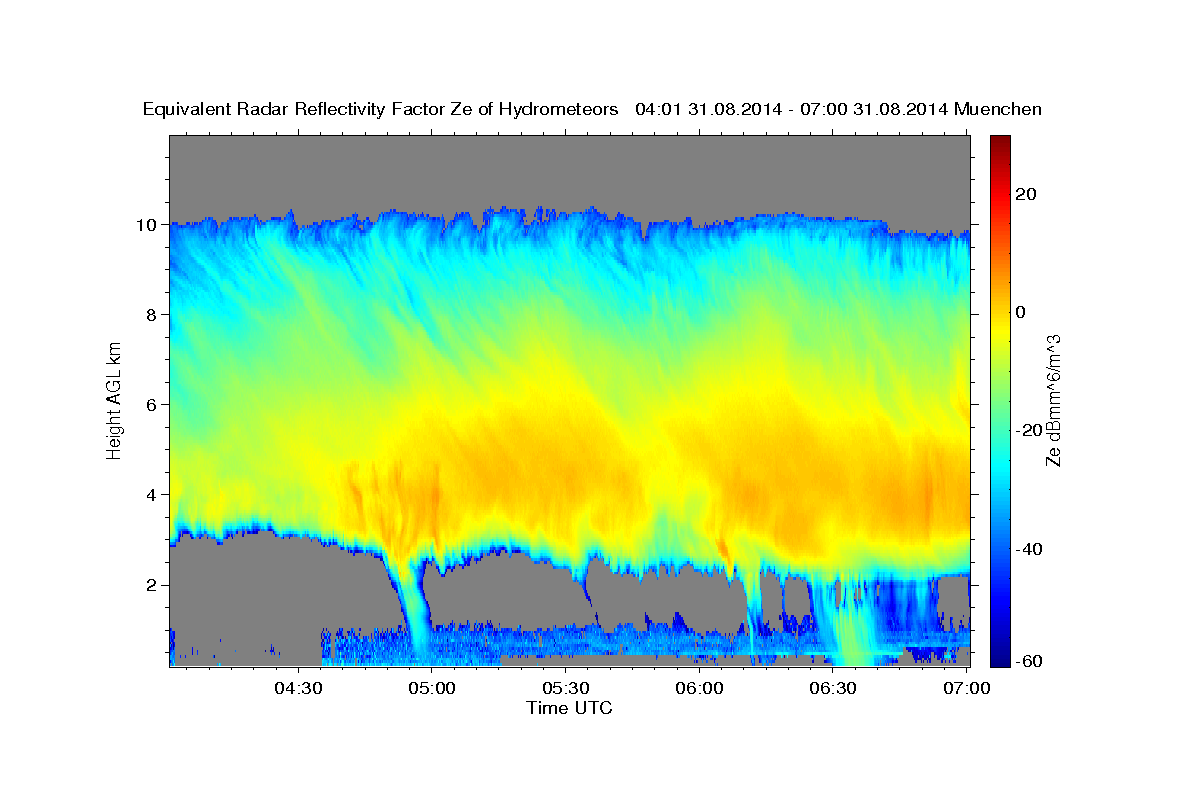
Task: Click the 05:30 time tick label
Action: pyautogui.click(x=565, y=688)
